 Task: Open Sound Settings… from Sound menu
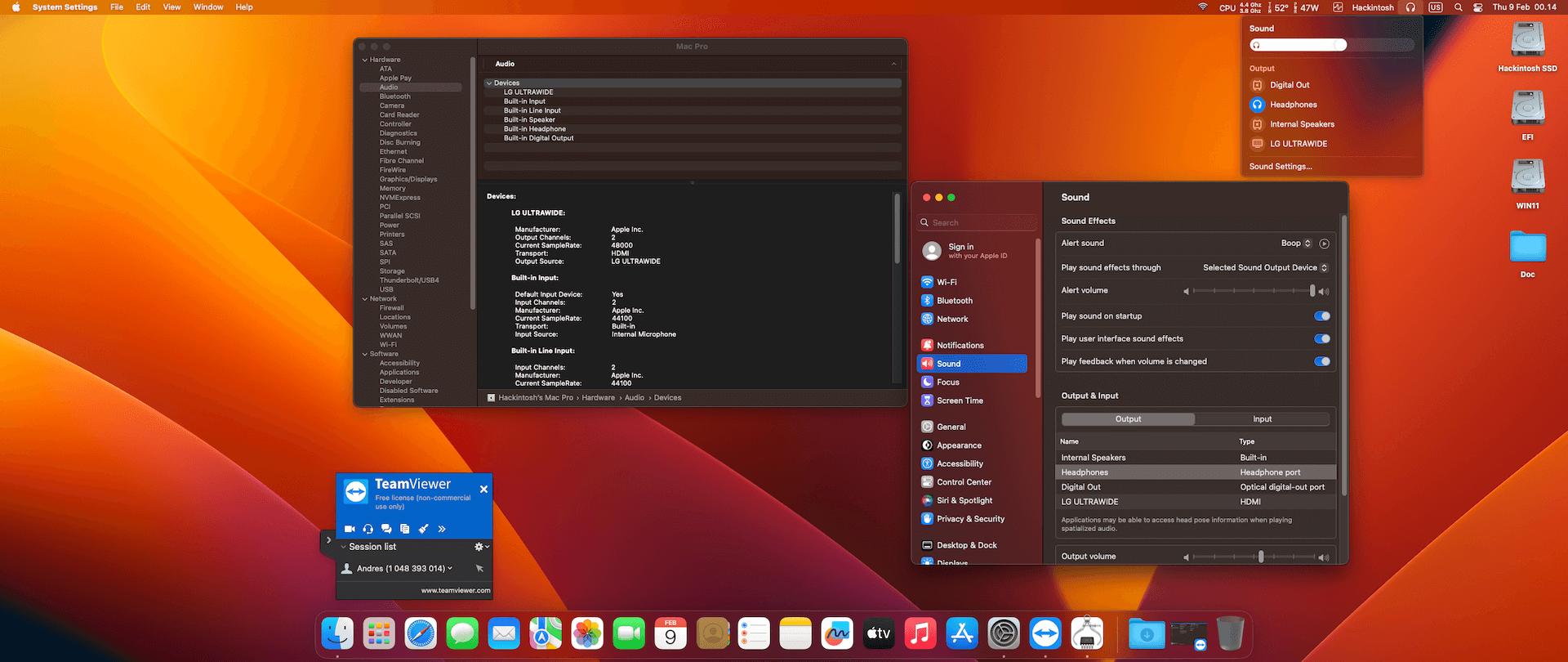click(1281, 167)
